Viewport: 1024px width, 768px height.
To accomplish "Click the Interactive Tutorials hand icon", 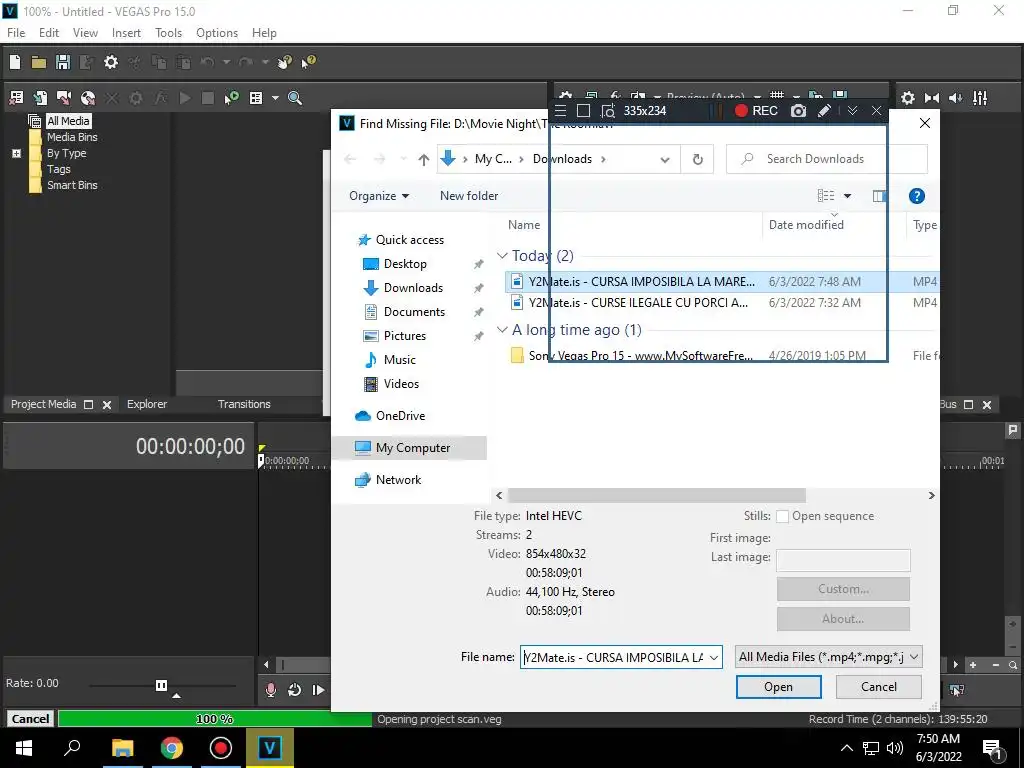I will [284, 62].
